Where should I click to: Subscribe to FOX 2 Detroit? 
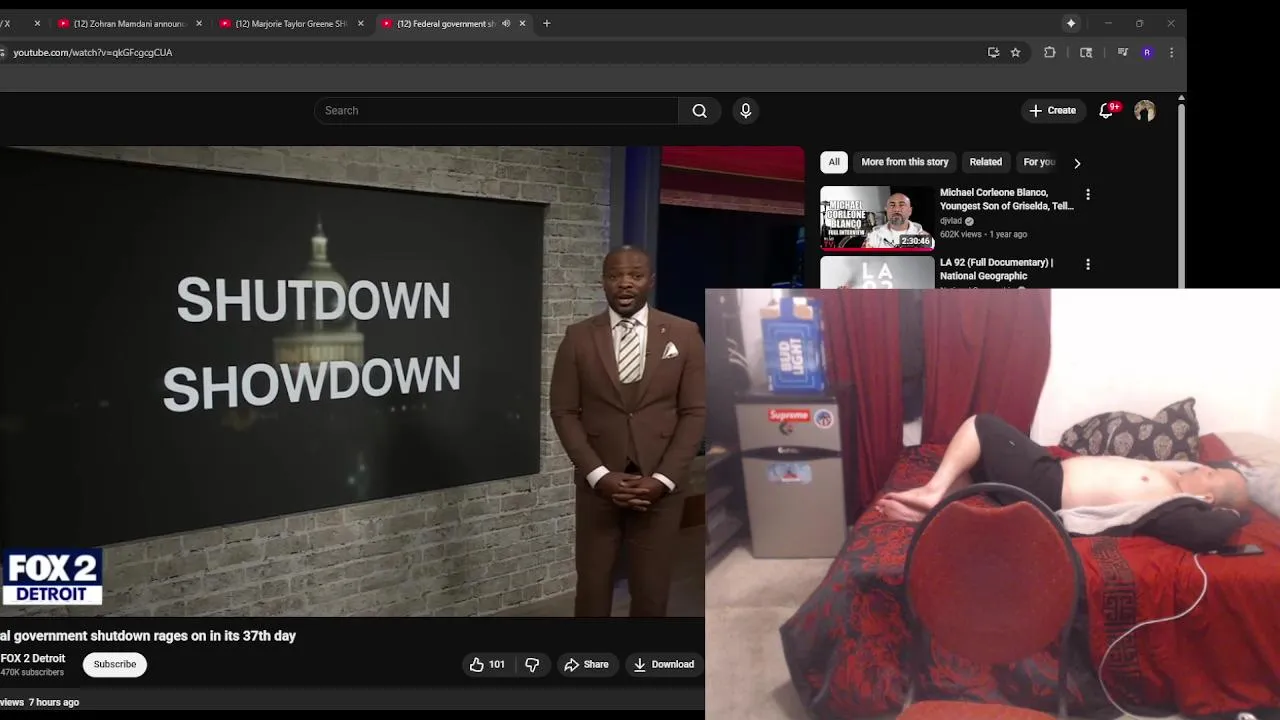115,664
